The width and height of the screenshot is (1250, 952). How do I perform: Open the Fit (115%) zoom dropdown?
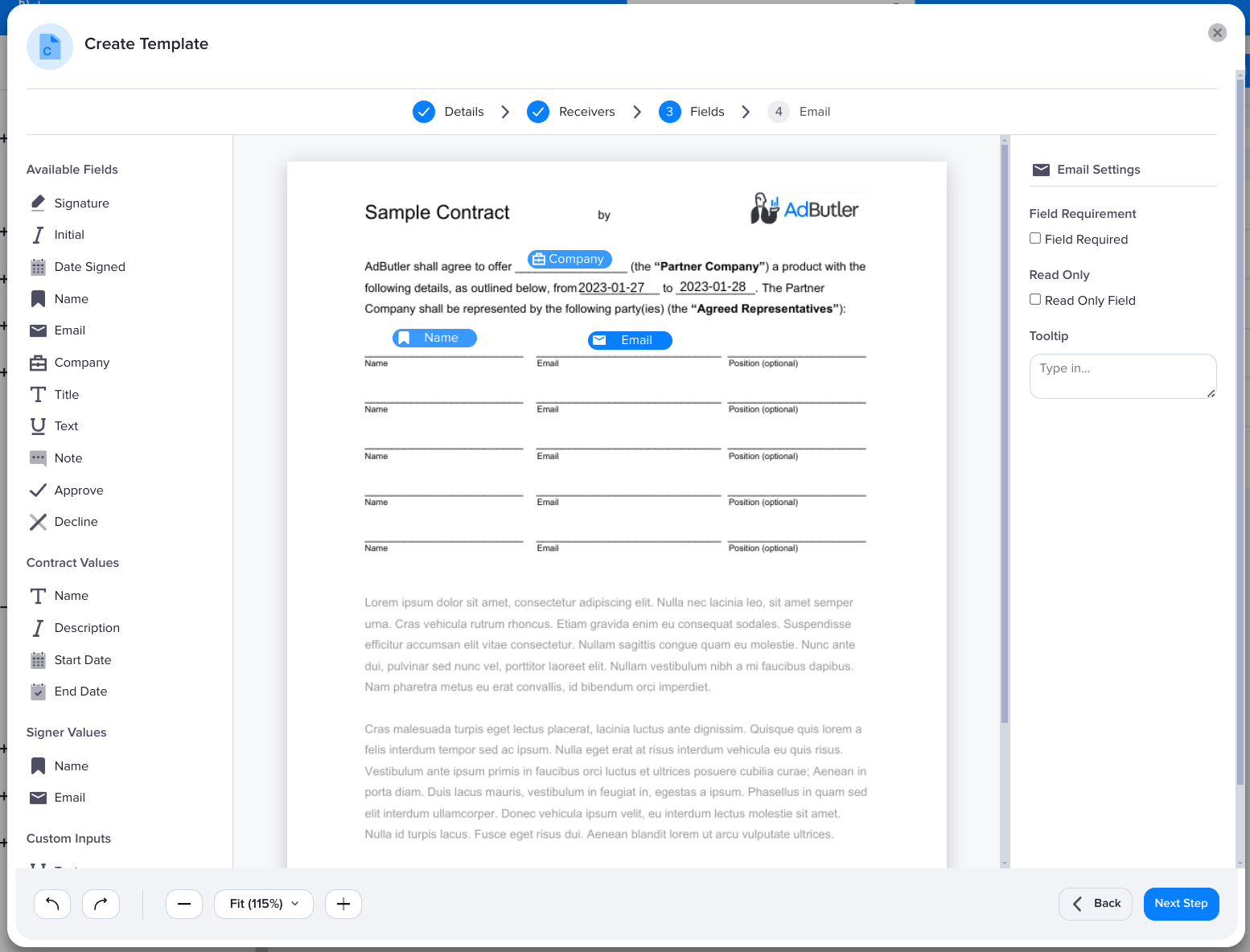coord(264,904)
